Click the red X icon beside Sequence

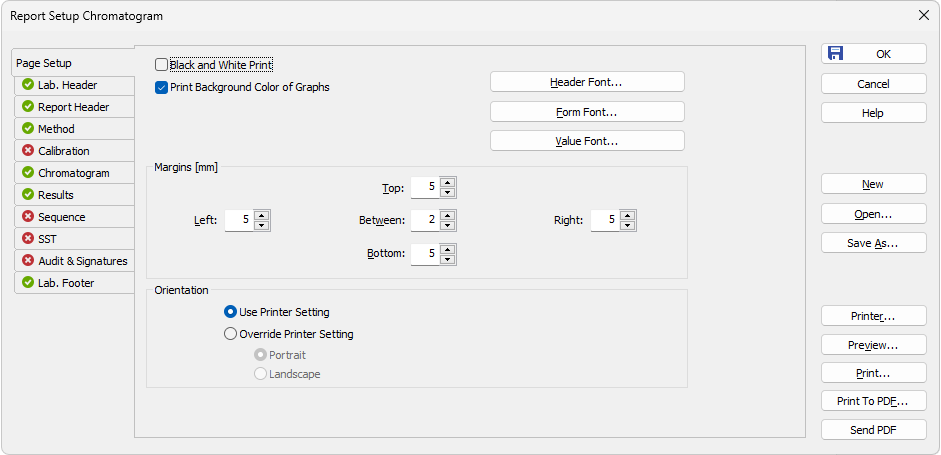pyautogui.click(x=27, y=217)
